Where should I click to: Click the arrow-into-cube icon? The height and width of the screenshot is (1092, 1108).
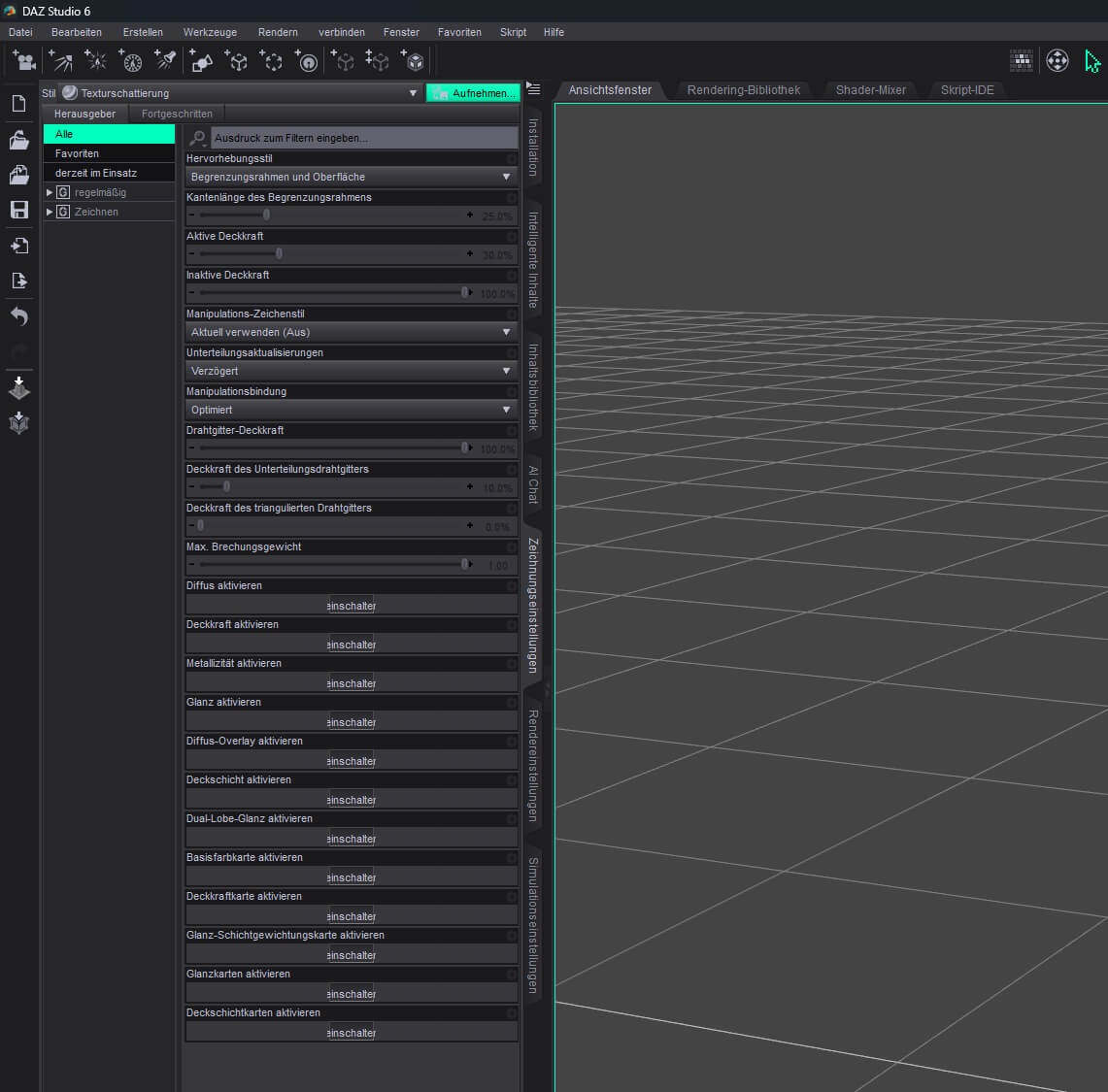click(x=19, y=423)
